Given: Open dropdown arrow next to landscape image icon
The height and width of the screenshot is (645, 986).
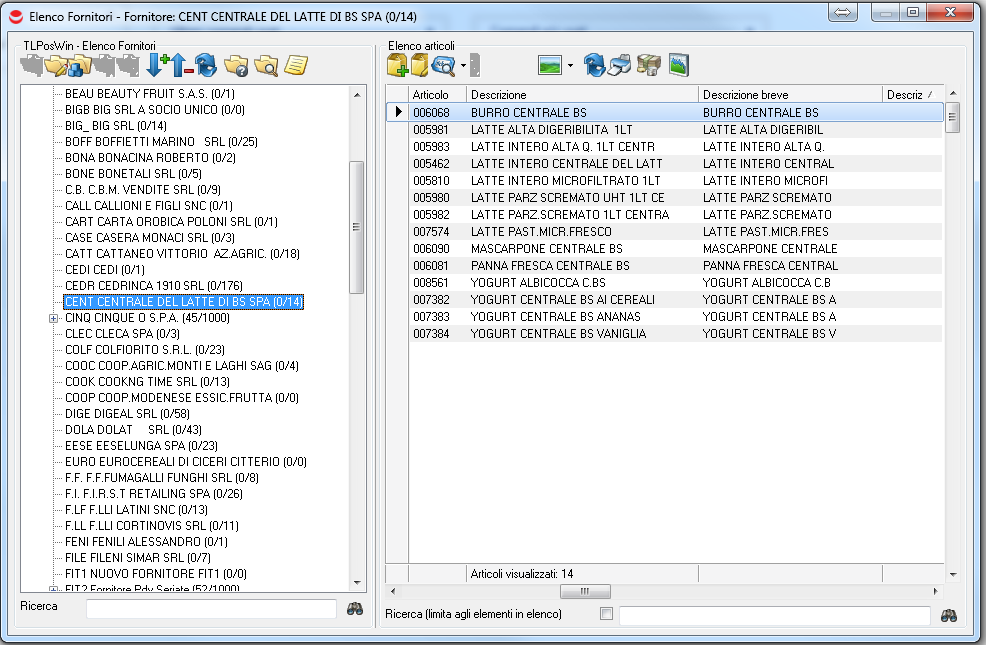Looking at the screenshot, I should (569, 66).
